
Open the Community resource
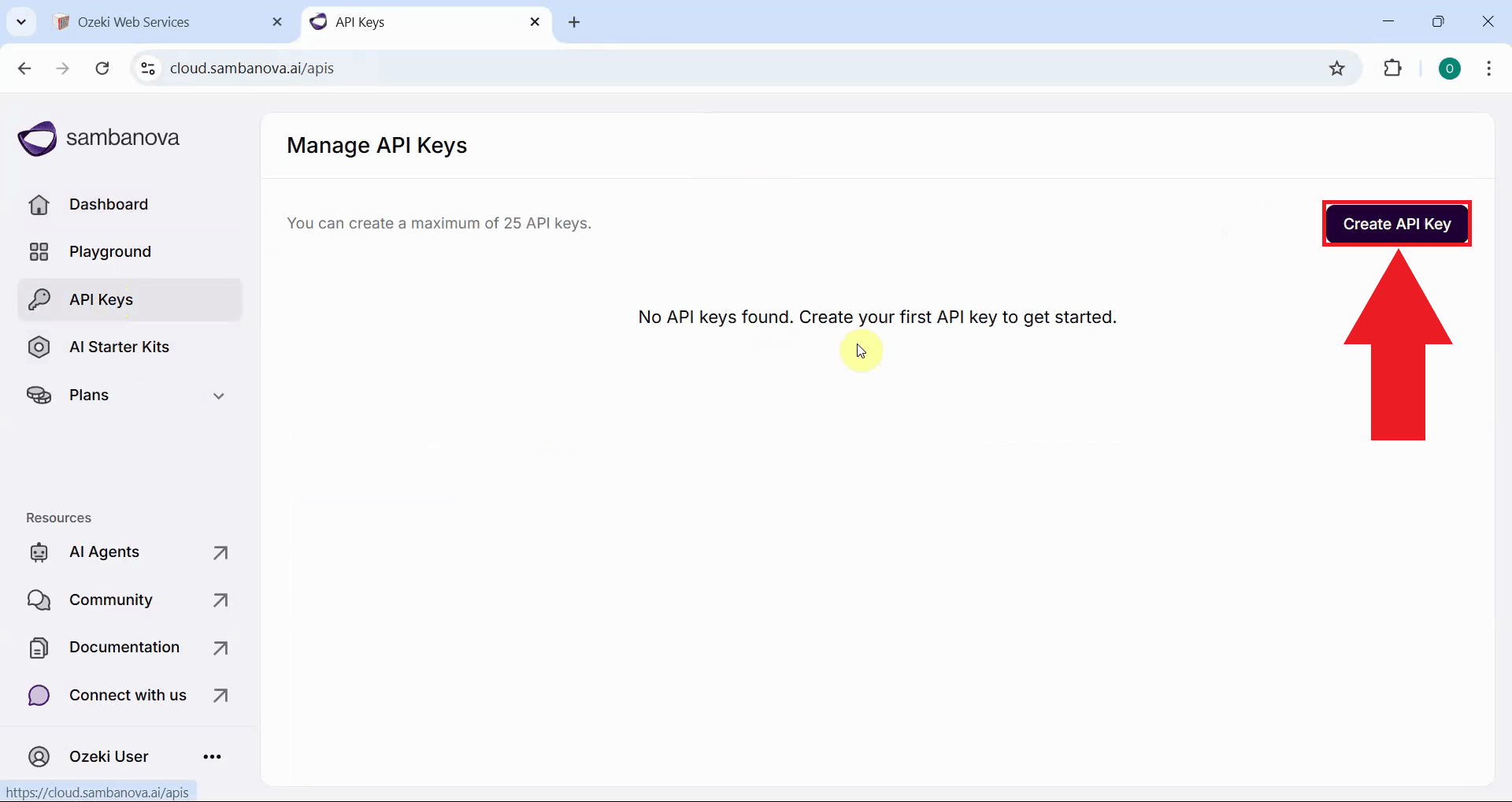(x=110, y=599)
